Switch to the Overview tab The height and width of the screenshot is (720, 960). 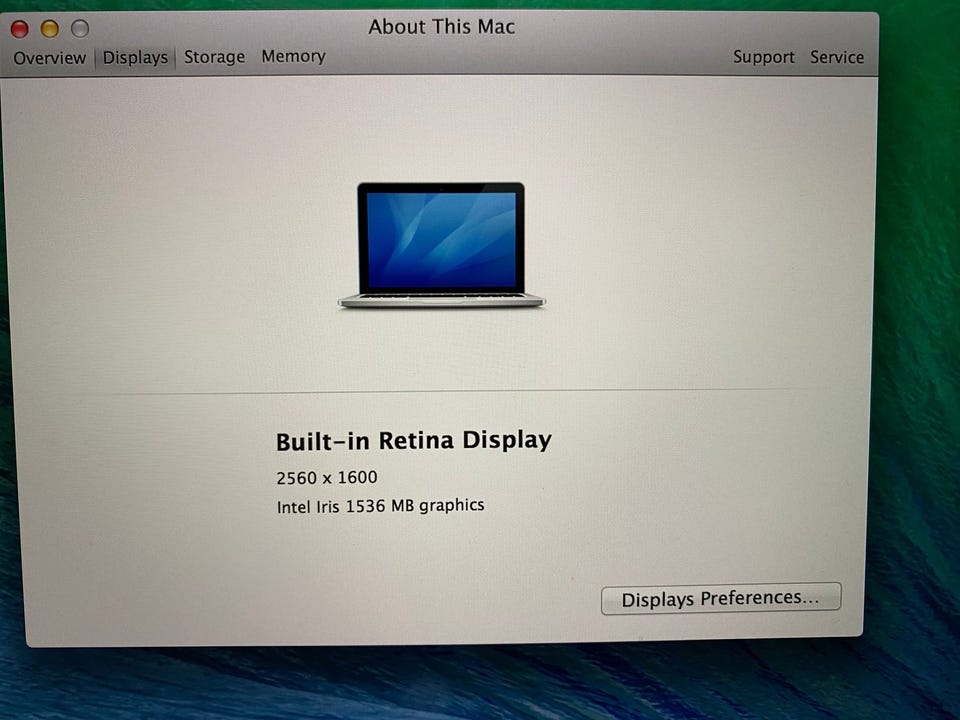49,58
